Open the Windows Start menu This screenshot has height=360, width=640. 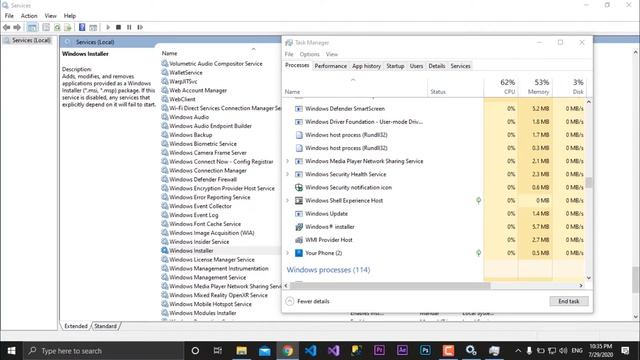click(x=11, y=351)
